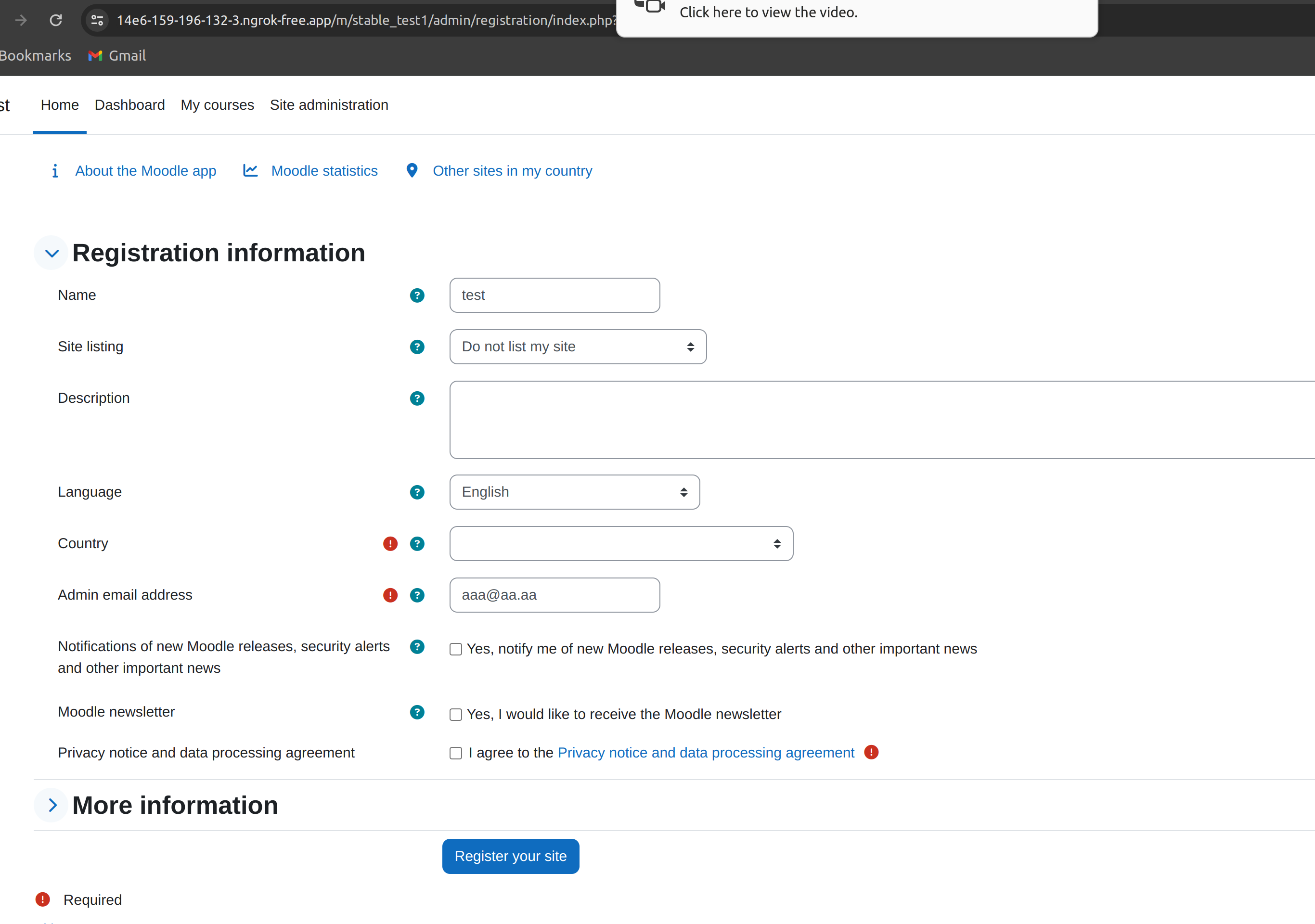Click into the Description text area
This screenshot has width=1315, height=924.
(882, 420)
